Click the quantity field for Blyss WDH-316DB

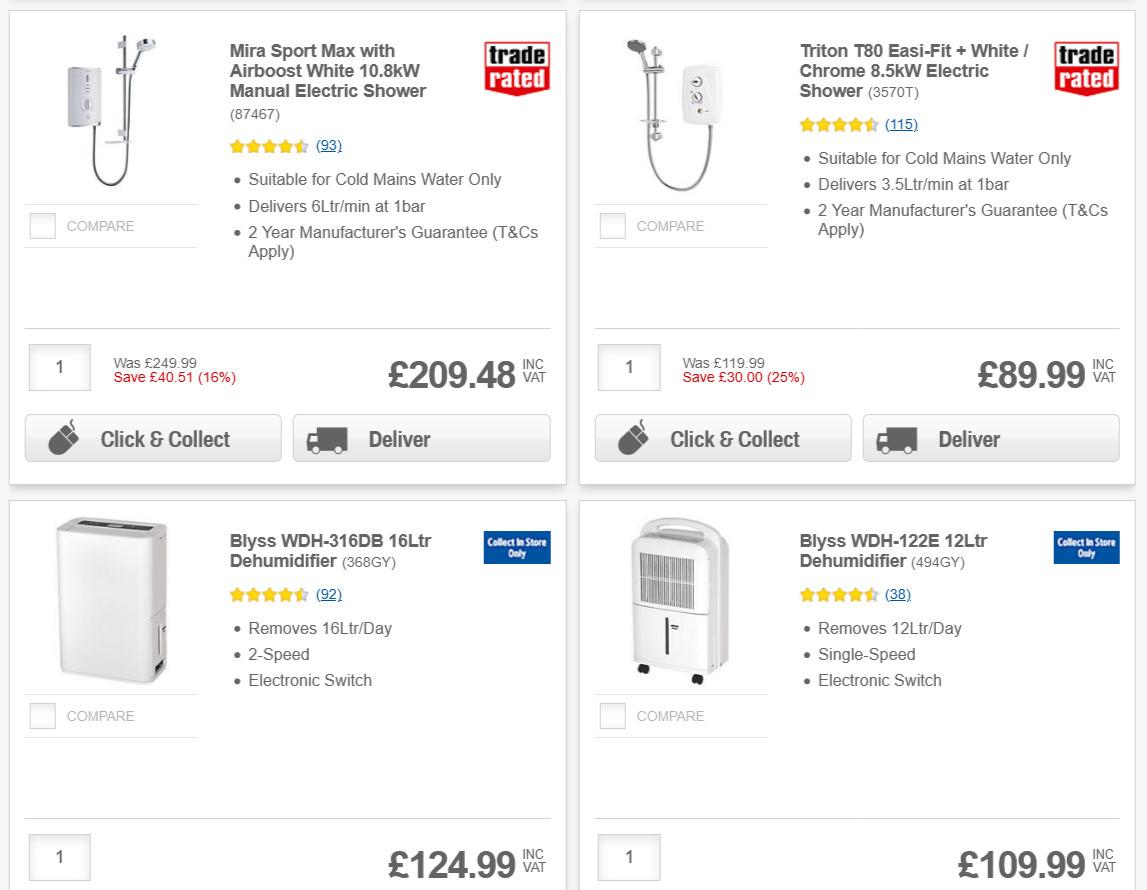59,857
